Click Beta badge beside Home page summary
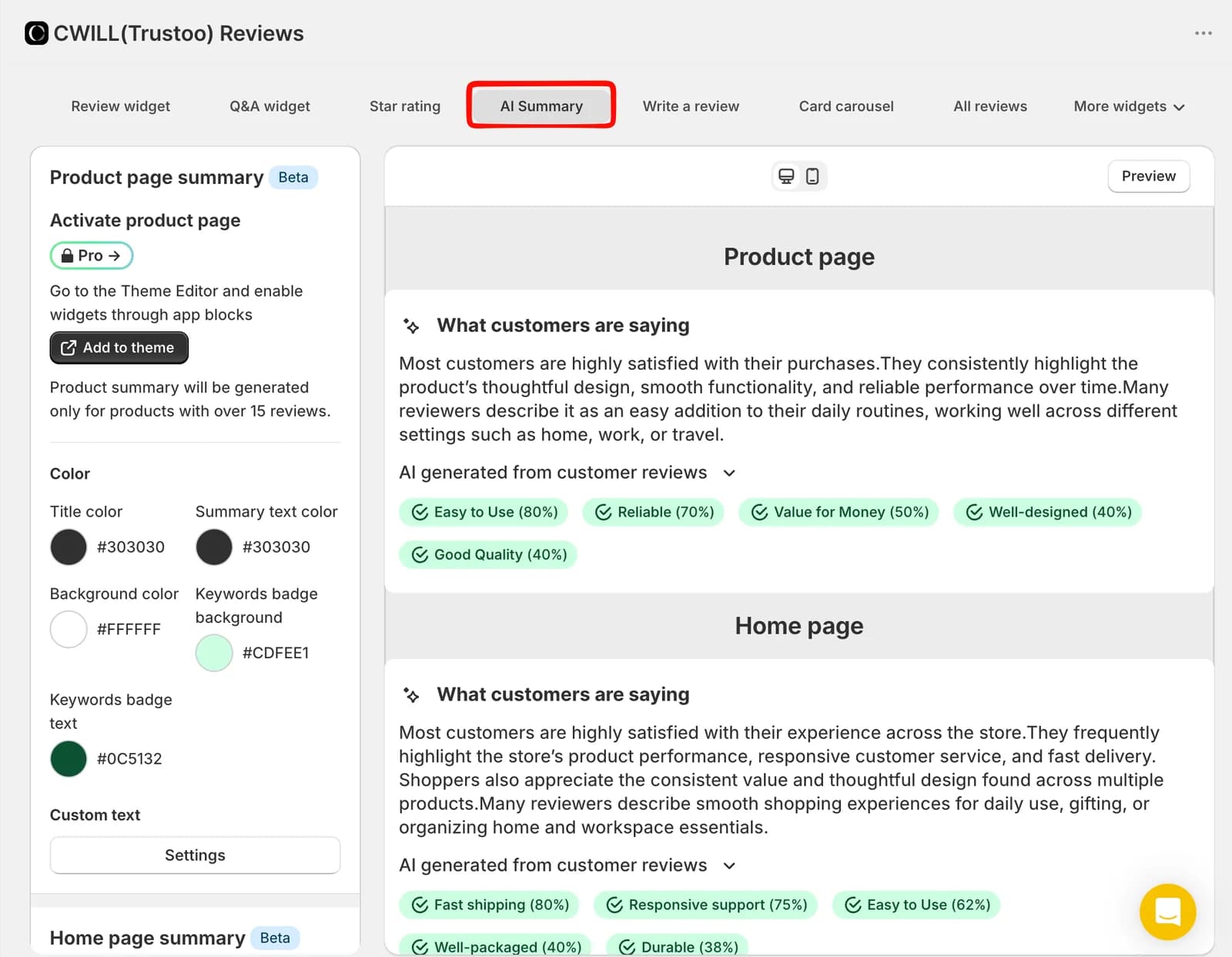Image resolution: width=1232 pixels, height=957 pixels. [x=275, y=938]
